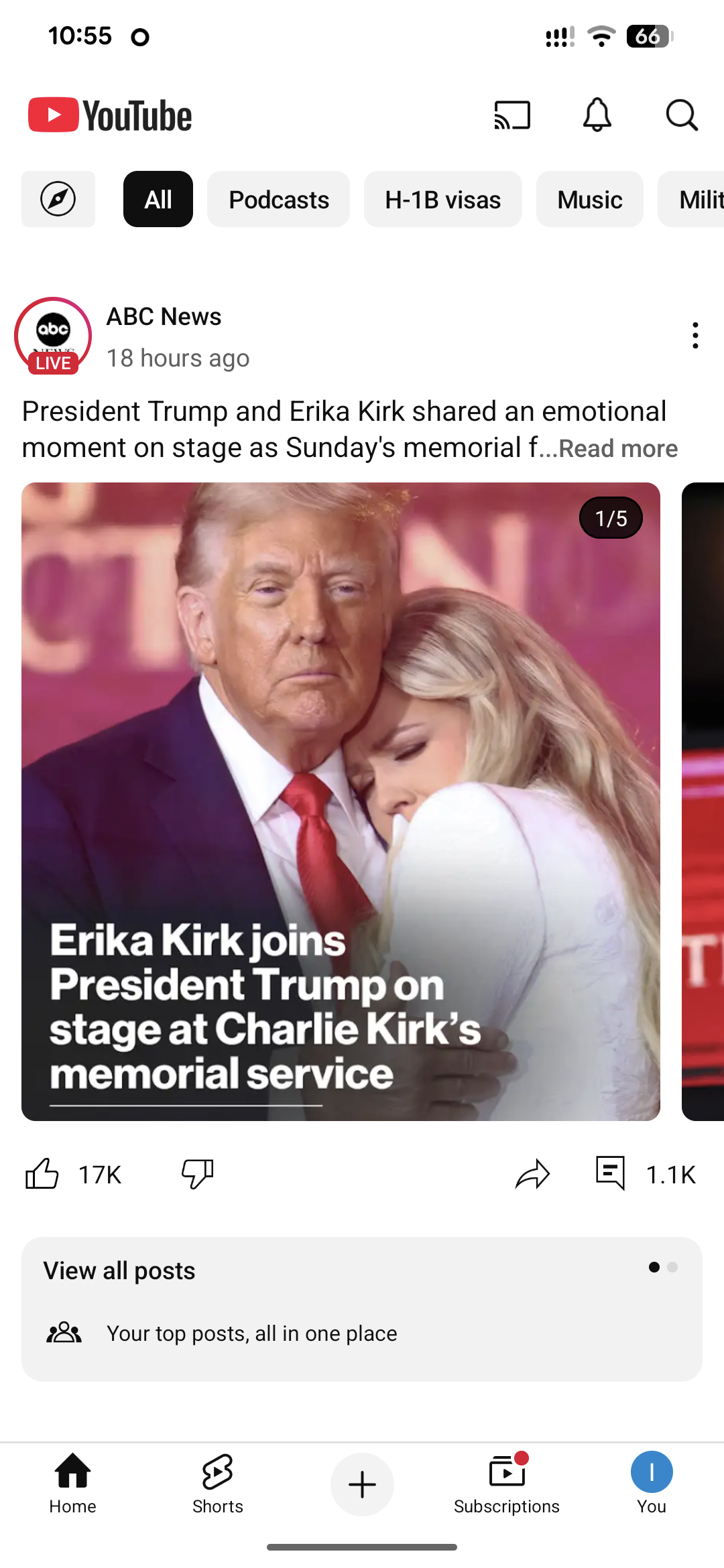The image size is (724, 1568).
Task: Expand post text with Read more
Action: coord(618,448)
